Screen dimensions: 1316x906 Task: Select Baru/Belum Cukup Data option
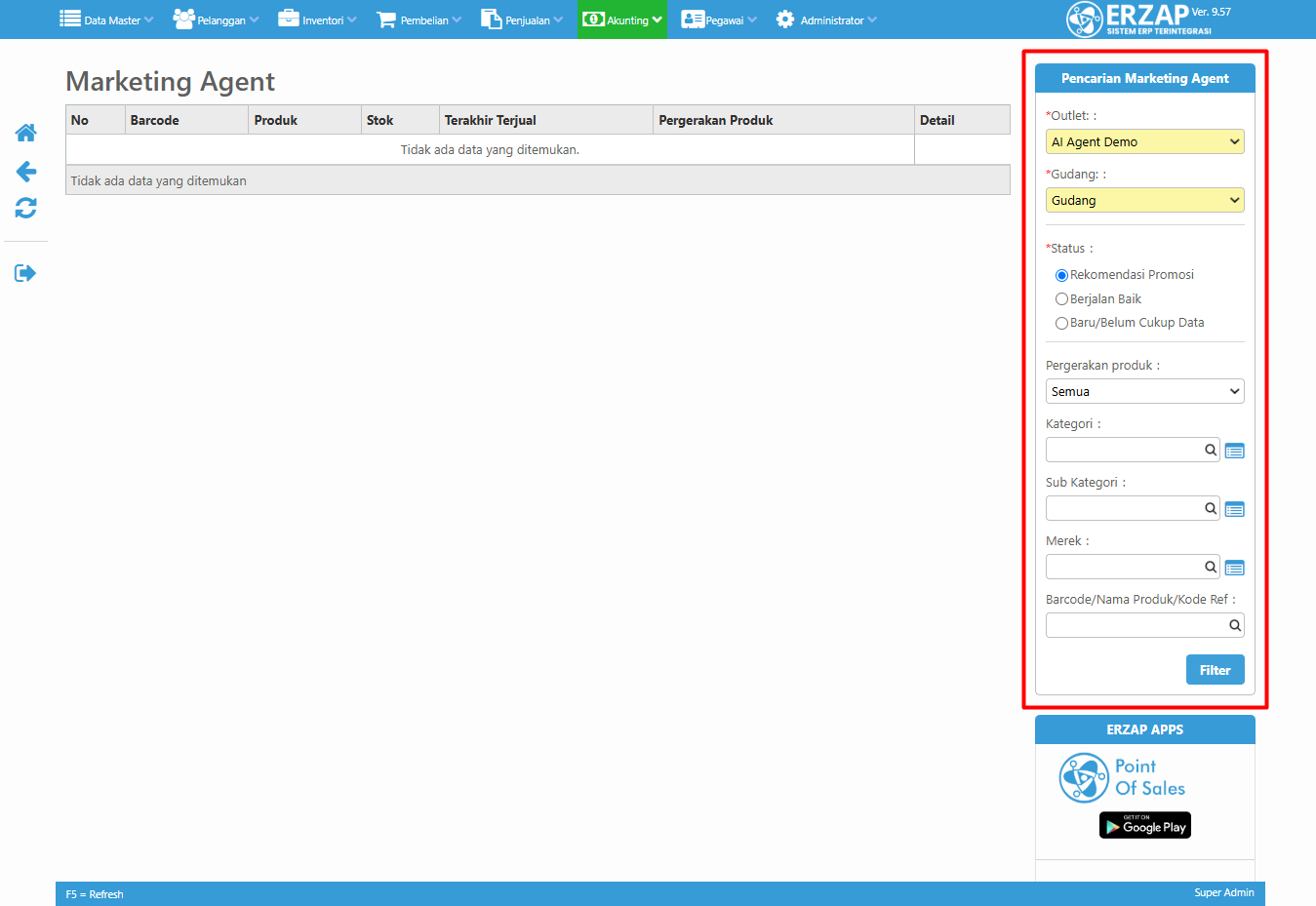click(x=1061, y=323)
